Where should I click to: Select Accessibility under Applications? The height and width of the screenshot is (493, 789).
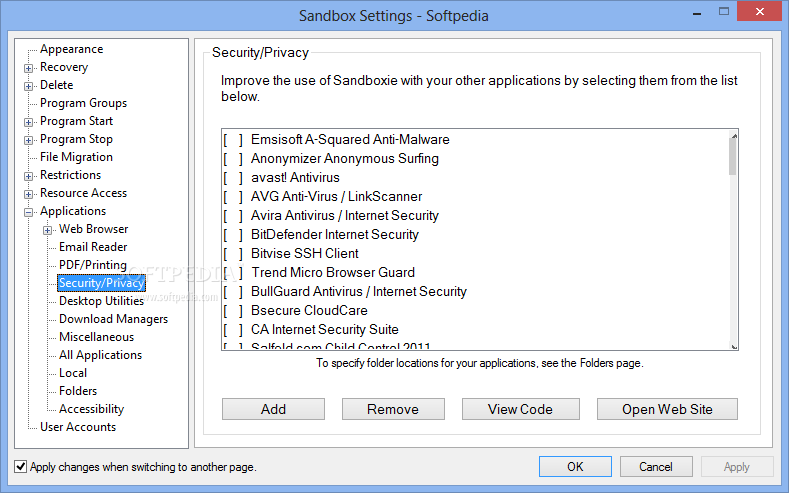point(92,409)
